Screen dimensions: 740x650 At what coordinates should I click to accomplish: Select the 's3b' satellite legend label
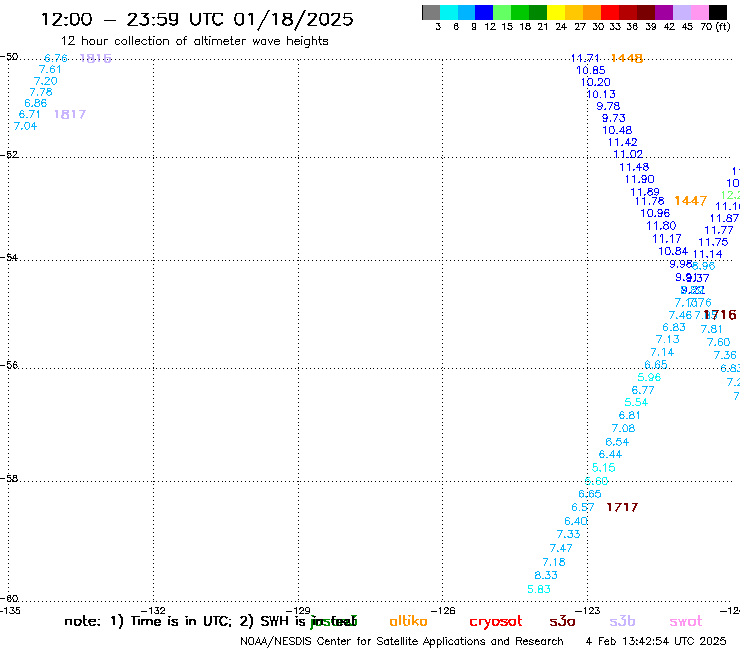point(622,621)
